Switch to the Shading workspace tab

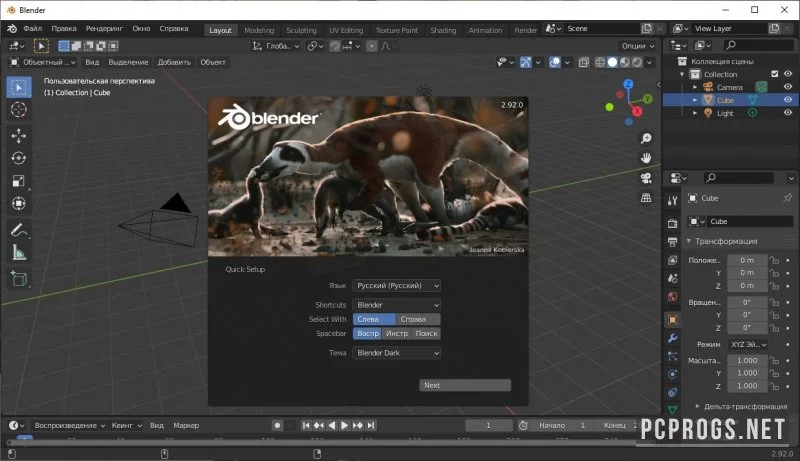pos(443,30)
